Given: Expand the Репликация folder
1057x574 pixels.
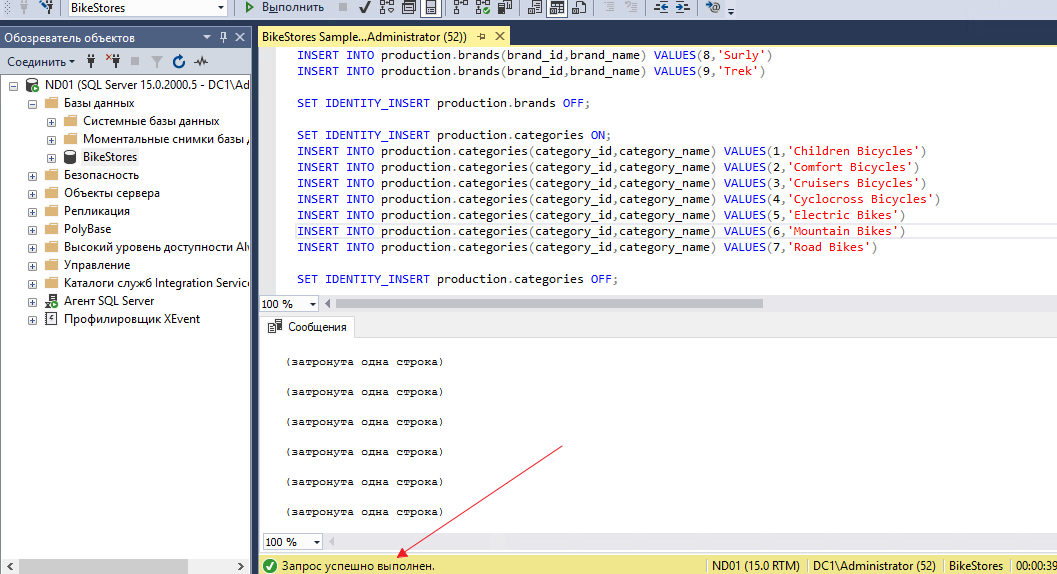Looking at the screenshot, I should [x=32, y=212].
